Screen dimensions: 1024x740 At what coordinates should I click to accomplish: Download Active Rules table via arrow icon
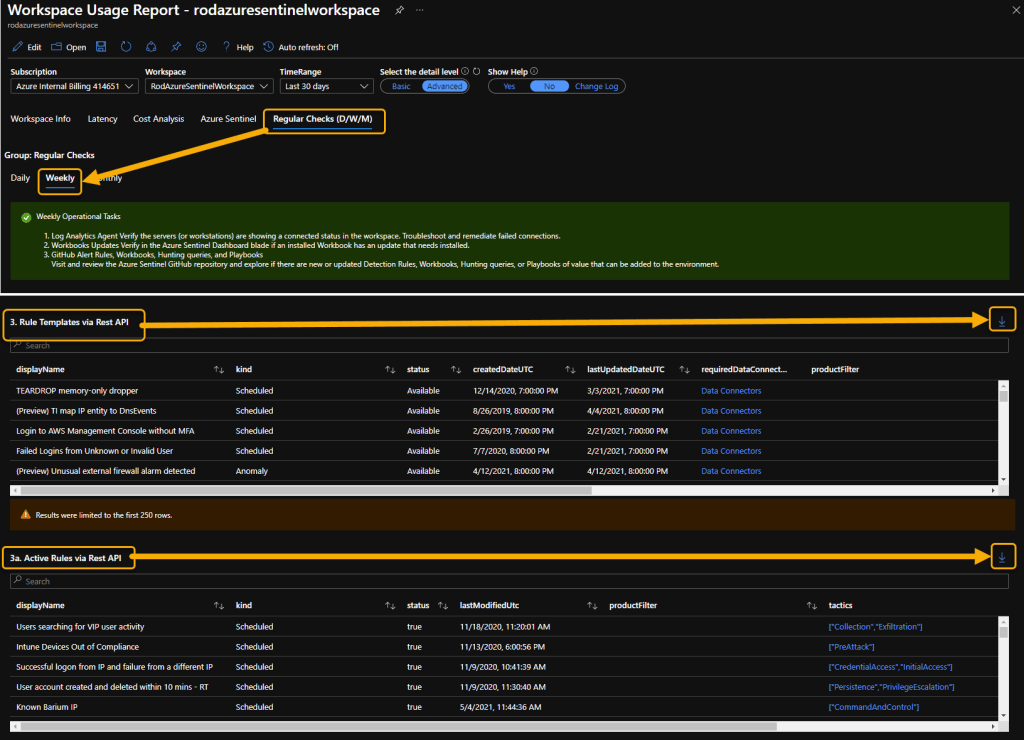pos(1002,556)
